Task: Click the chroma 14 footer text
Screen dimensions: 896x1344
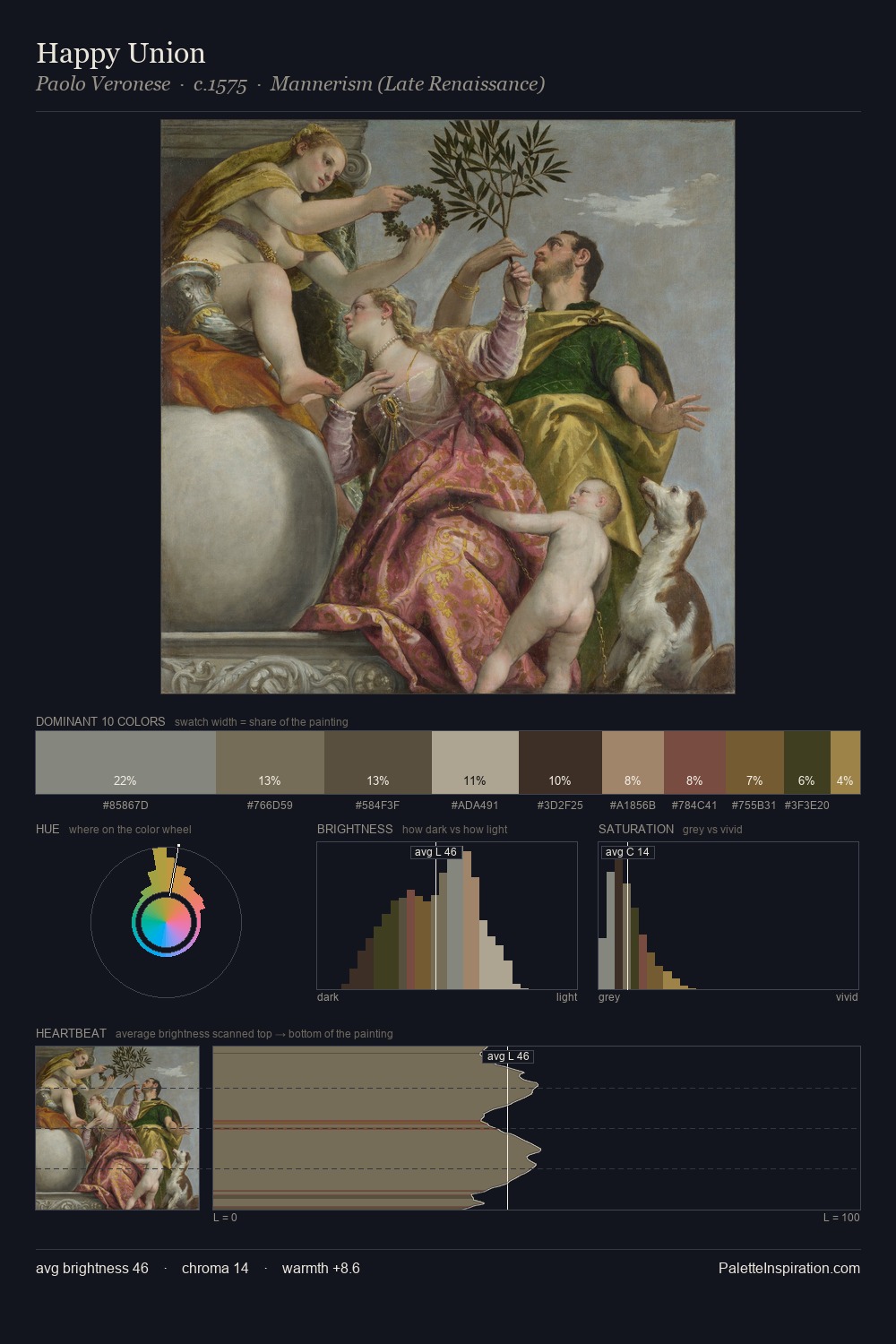Action: pos(215,1268)
